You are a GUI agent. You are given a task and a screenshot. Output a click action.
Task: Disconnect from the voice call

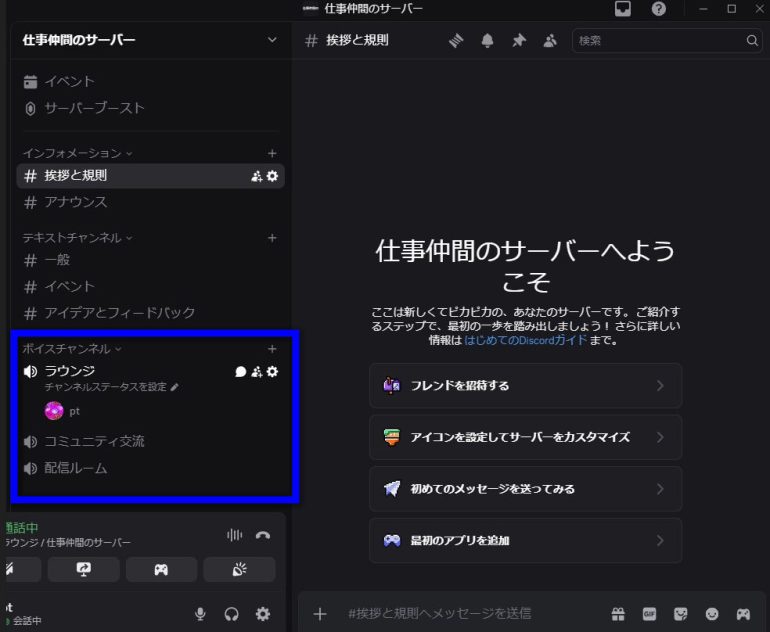[263, 535]
